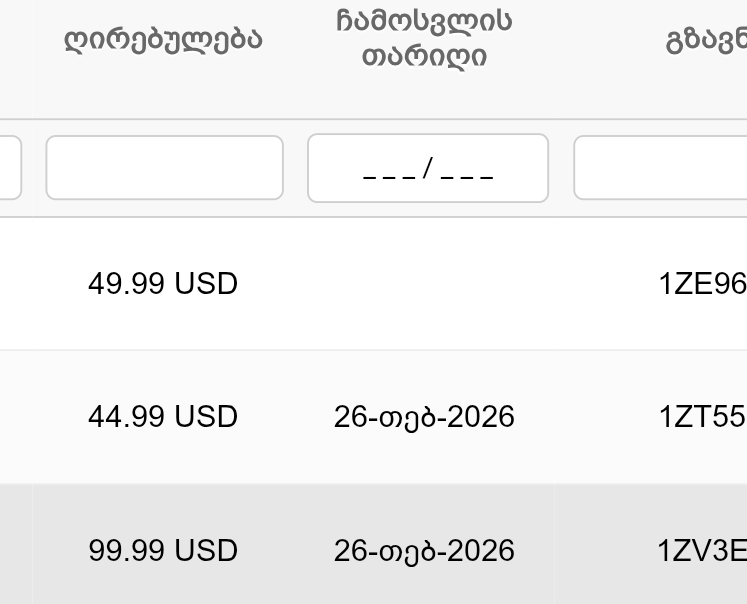Click the arrival date filter input
747x604 pixels.
coord(428,168)
